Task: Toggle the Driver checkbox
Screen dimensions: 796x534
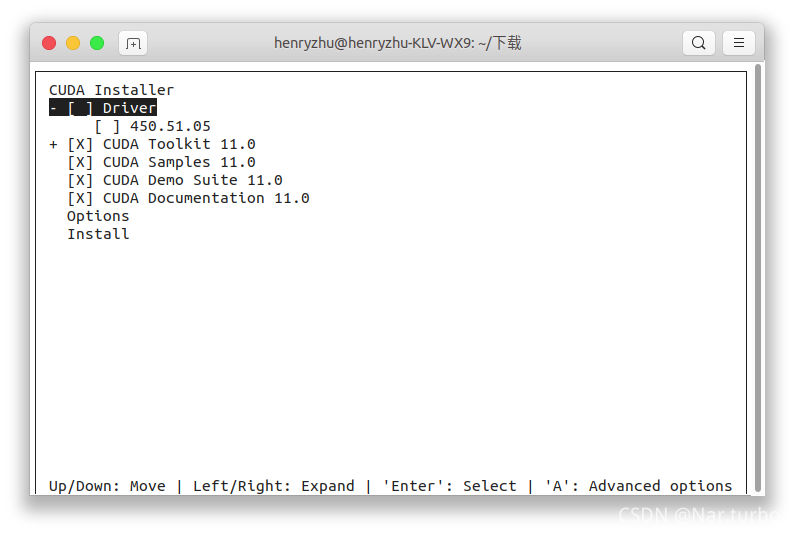Action: pos(80,108)
